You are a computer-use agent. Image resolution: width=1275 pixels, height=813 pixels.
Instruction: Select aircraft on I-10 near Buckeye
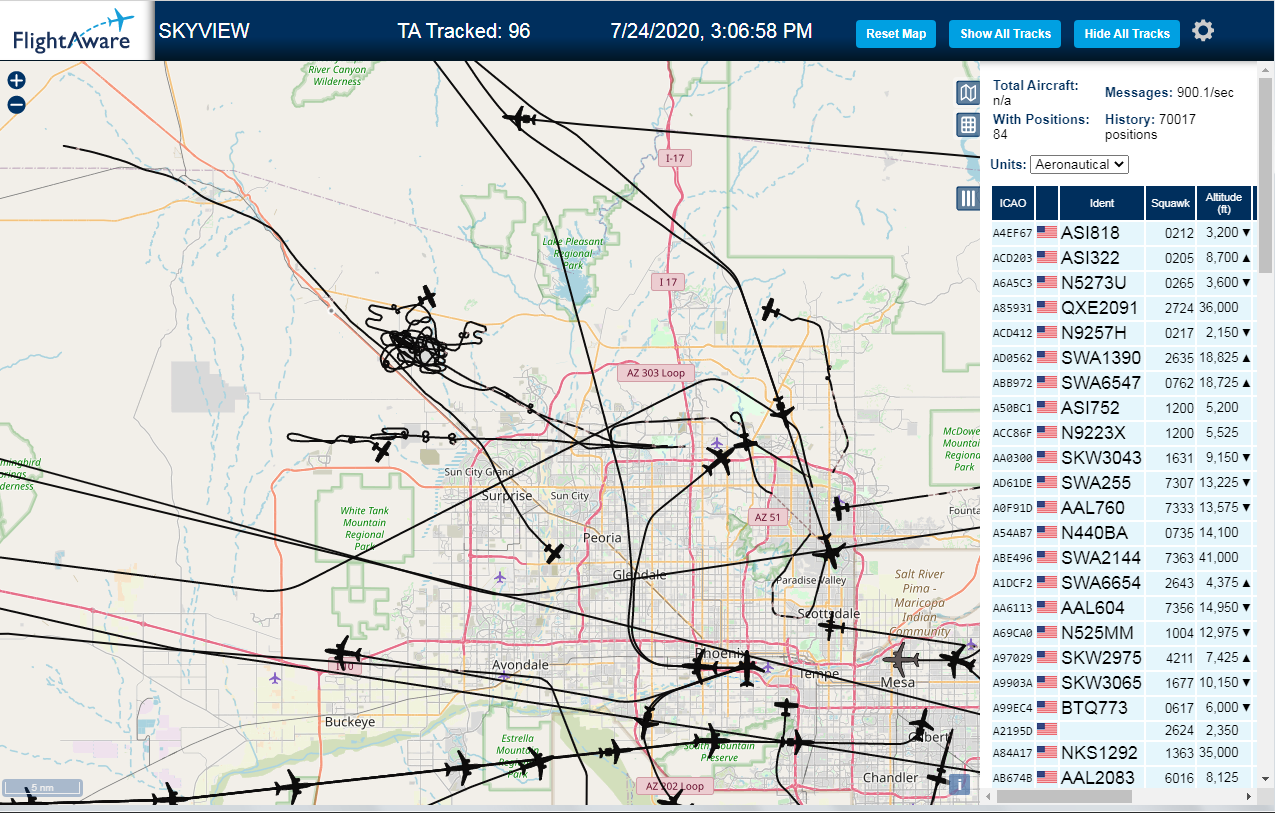pos(344,654)
